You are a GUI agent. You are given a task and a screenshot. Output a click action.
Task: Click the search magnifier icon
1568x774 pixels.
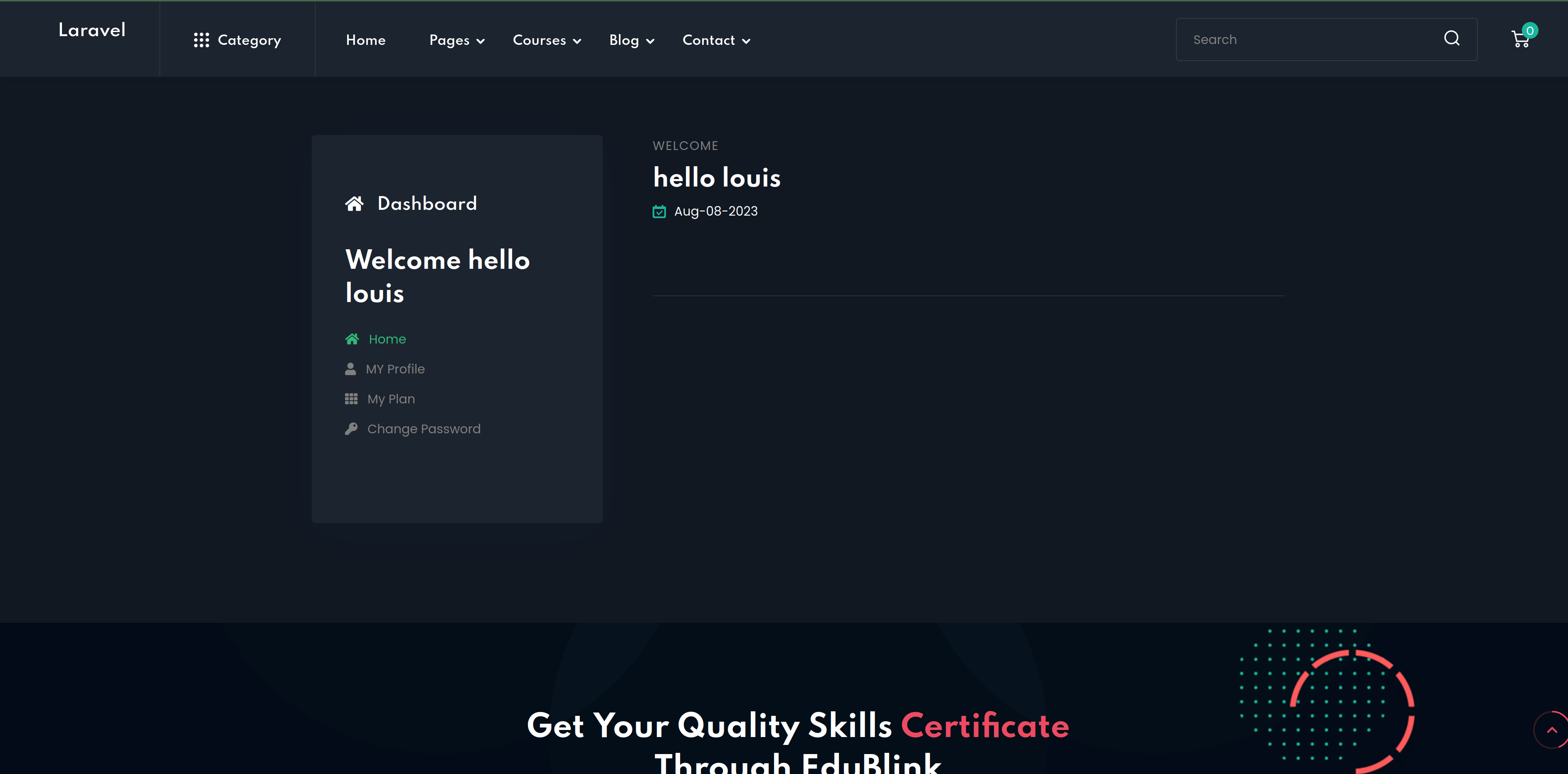(x=1452, y=38)
